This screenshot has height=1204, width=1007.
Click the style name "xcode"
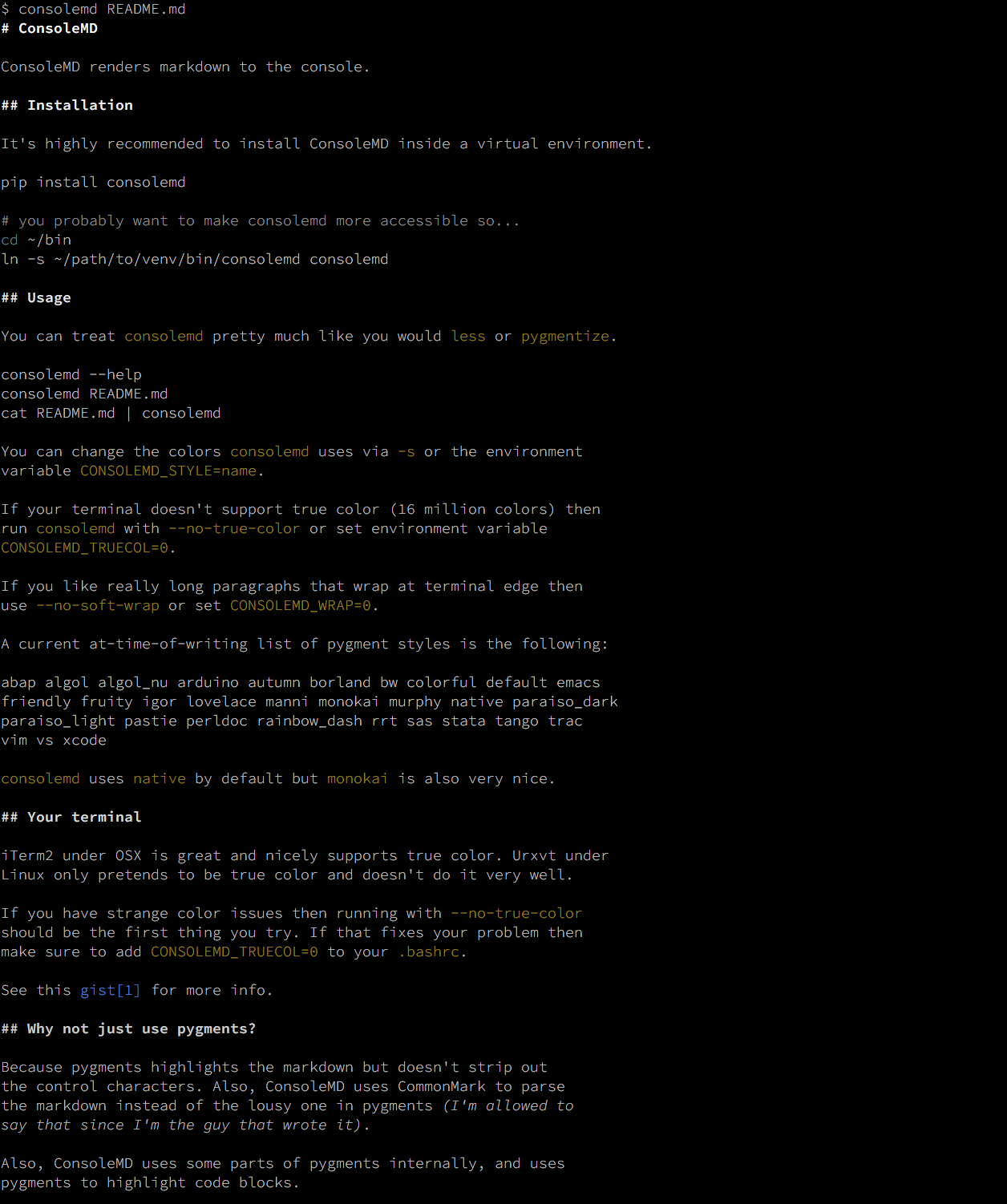(x=84, y=740)
